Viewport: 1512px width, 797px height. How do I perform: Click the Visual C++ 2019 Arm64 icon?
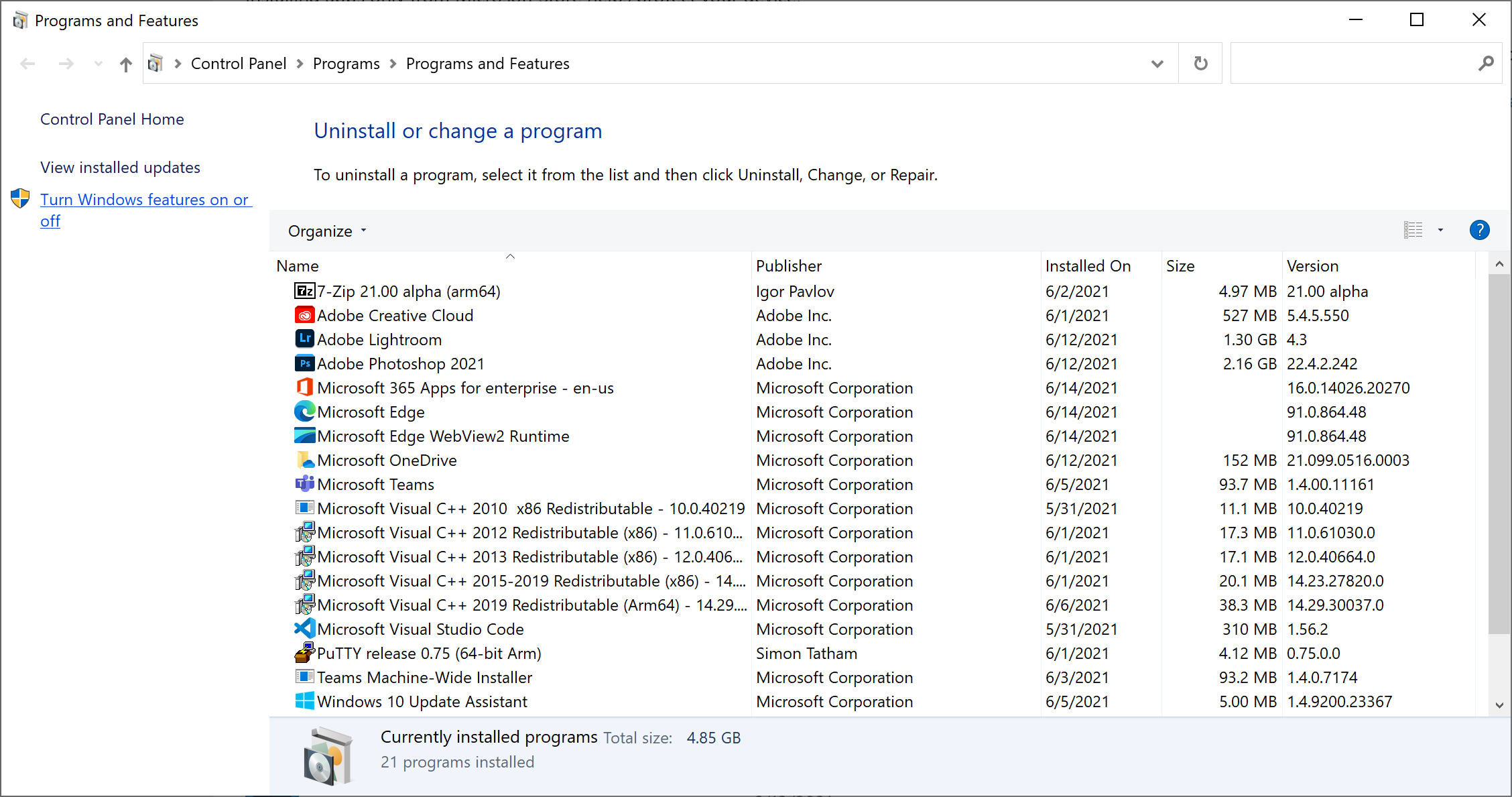[x=304, y=605]
